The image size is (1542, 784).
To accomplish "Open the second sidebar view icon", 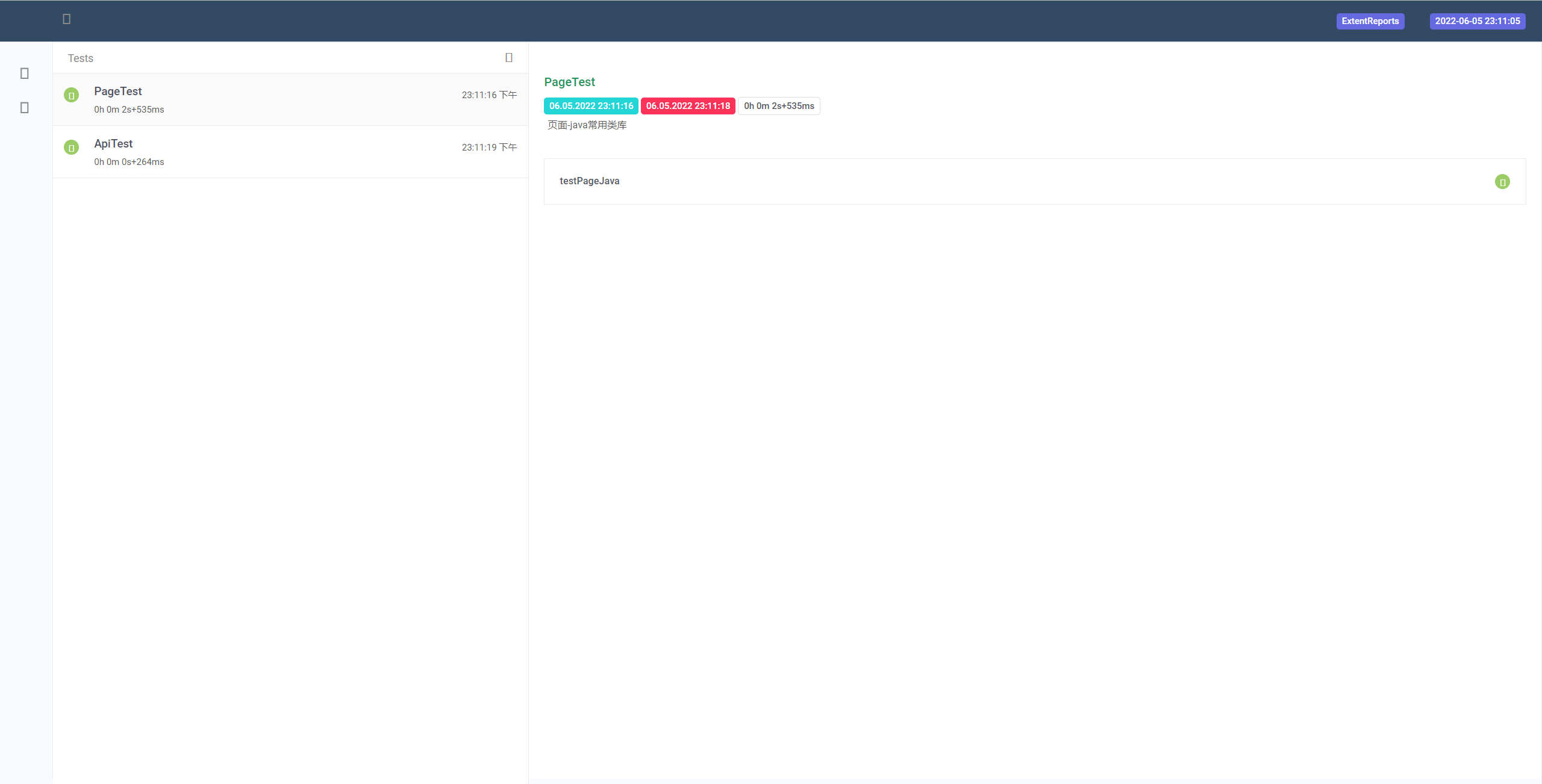I will coord(25,108).
